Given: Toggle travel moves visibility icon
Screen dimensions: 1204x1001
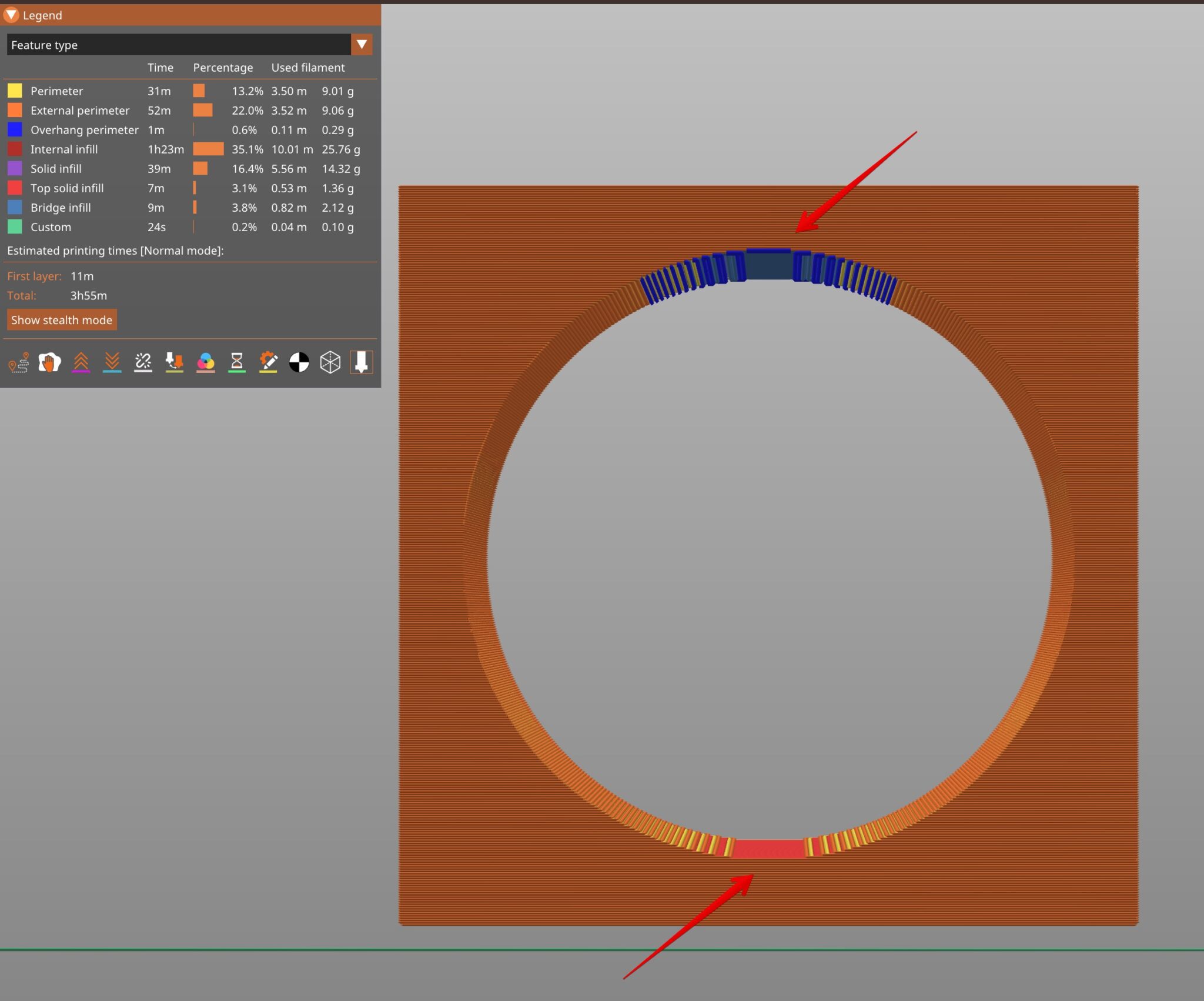Looking at the screenshot, I should coord(19,362).
